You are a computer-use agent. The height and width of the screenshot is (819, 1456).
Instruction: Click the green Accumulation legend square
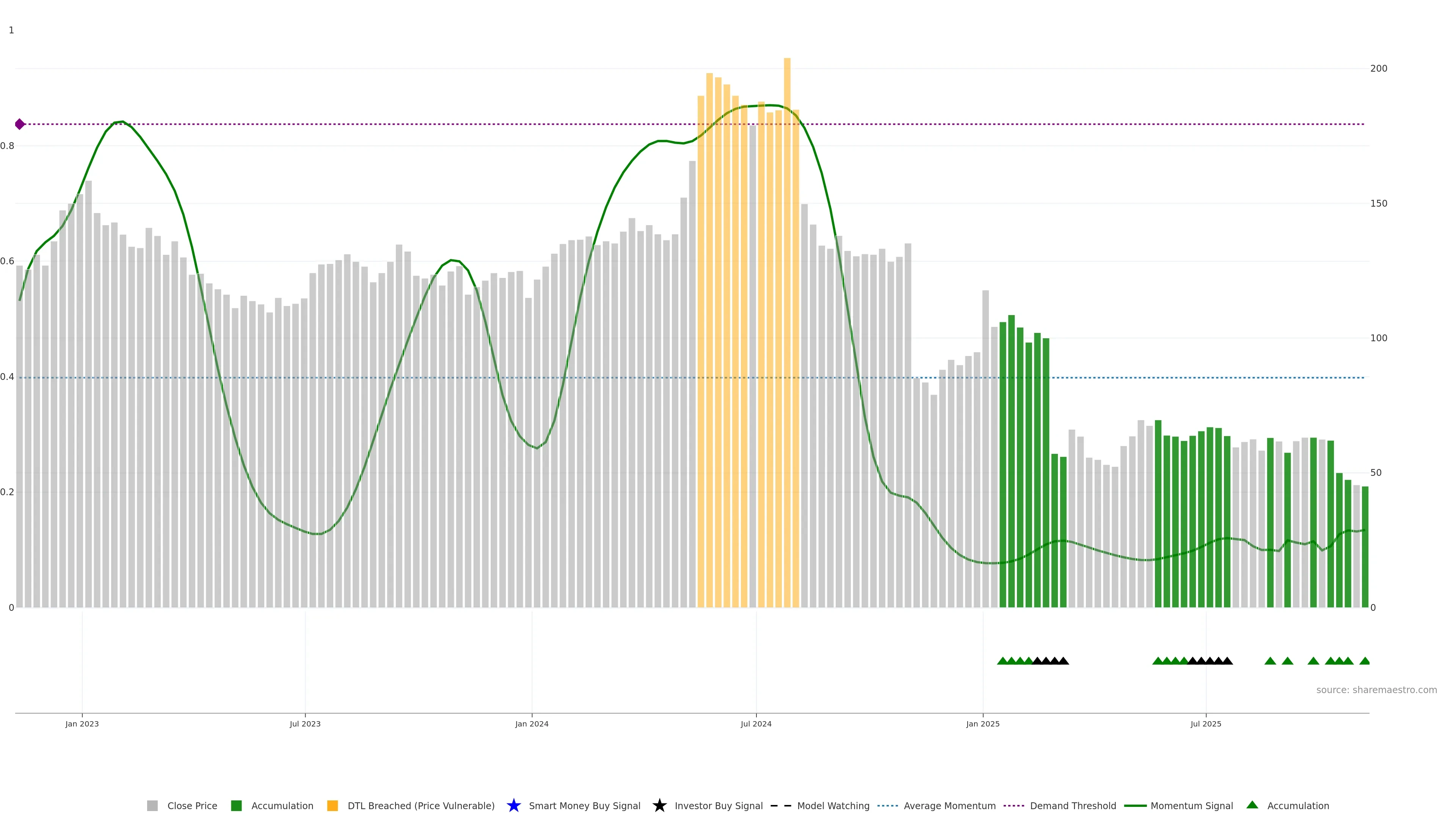tap(236, 805)
